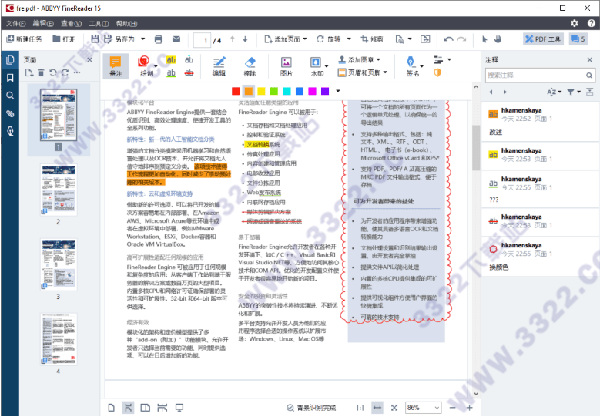
Task: Choose the yellow Highlight text tool
Action: [171, 60]
